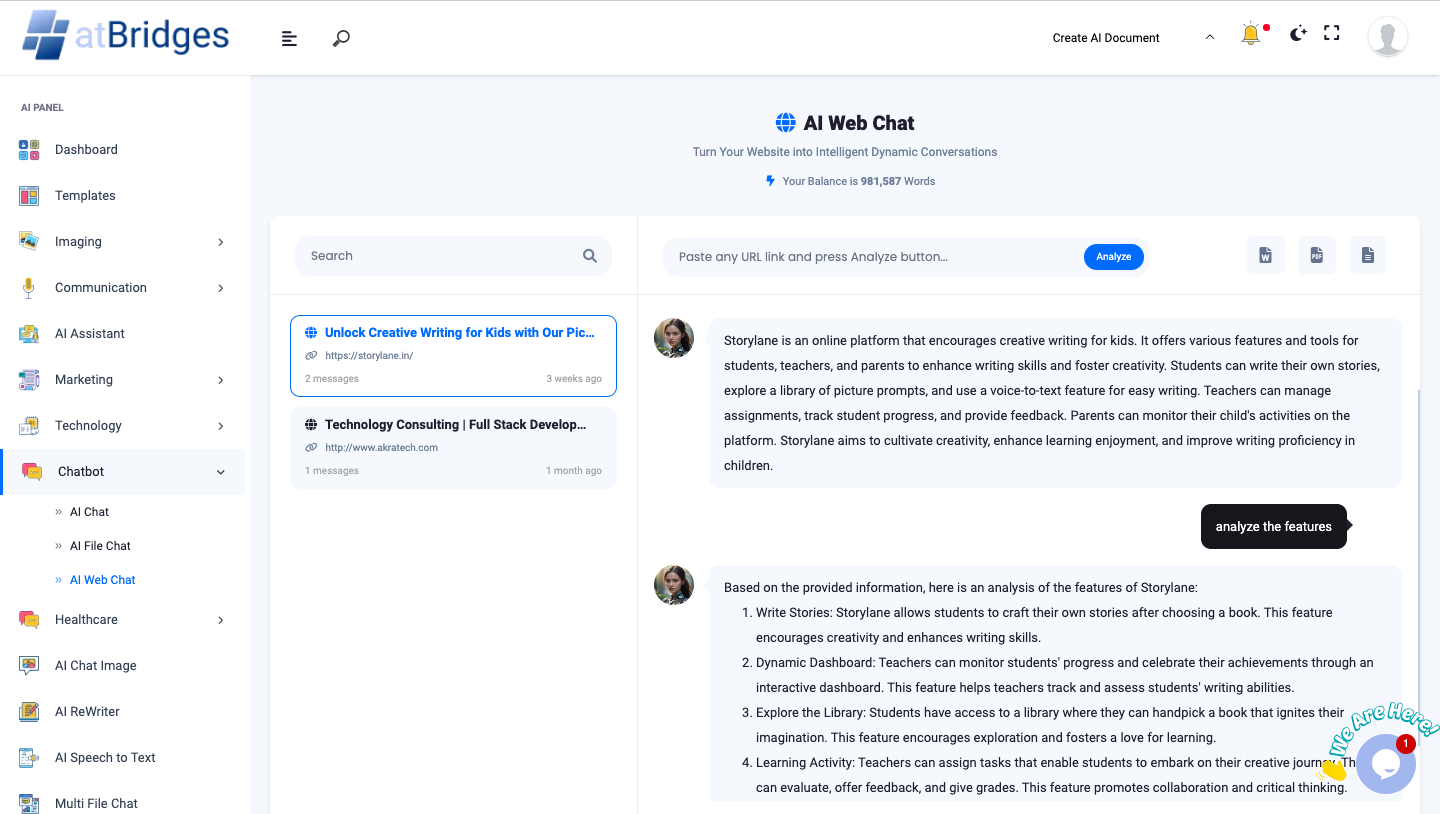Image resolution: width=1440 pixels, height=814 pixels.
Task: Click '3 weeks ago' timestamp
Action: tap(574, 379)
